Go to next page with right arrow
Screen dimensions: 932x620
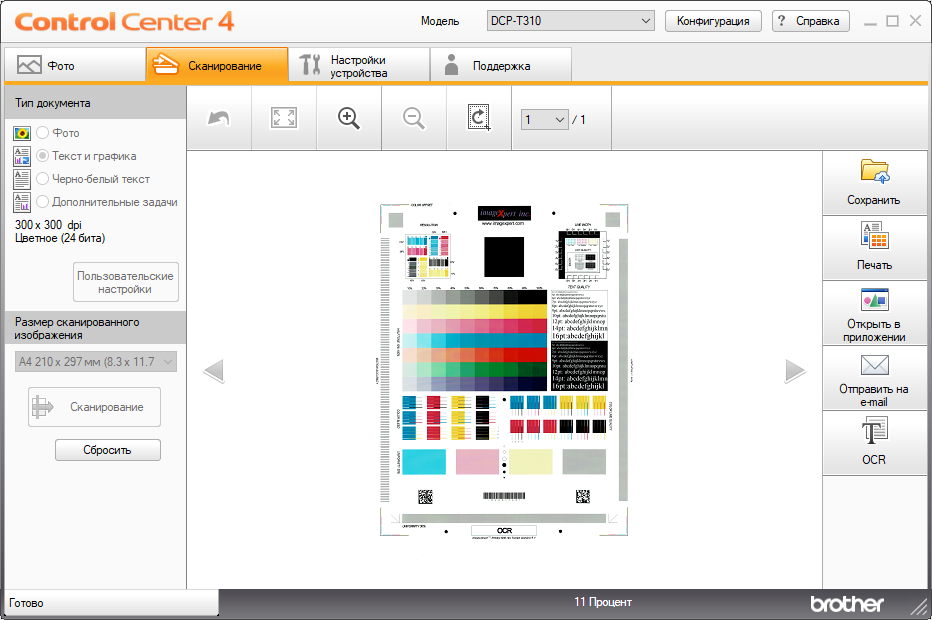point(795,371)
